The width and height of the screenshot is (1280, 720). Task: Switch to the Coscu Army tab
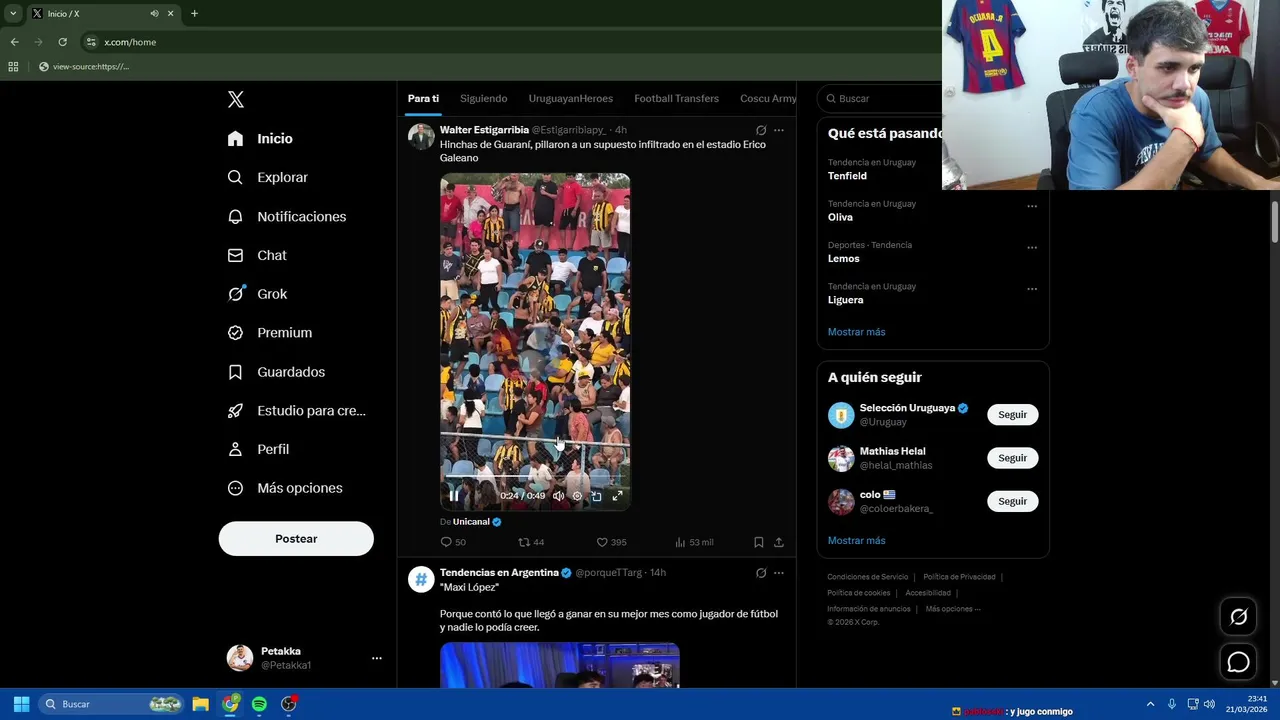click(768, 98)
